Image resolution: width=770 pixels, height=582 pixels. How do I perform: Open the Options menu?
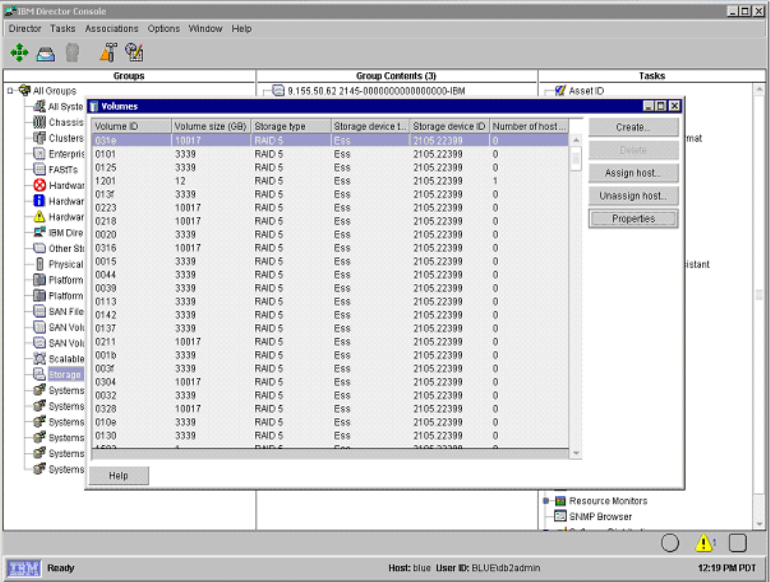tap(164, 28)
